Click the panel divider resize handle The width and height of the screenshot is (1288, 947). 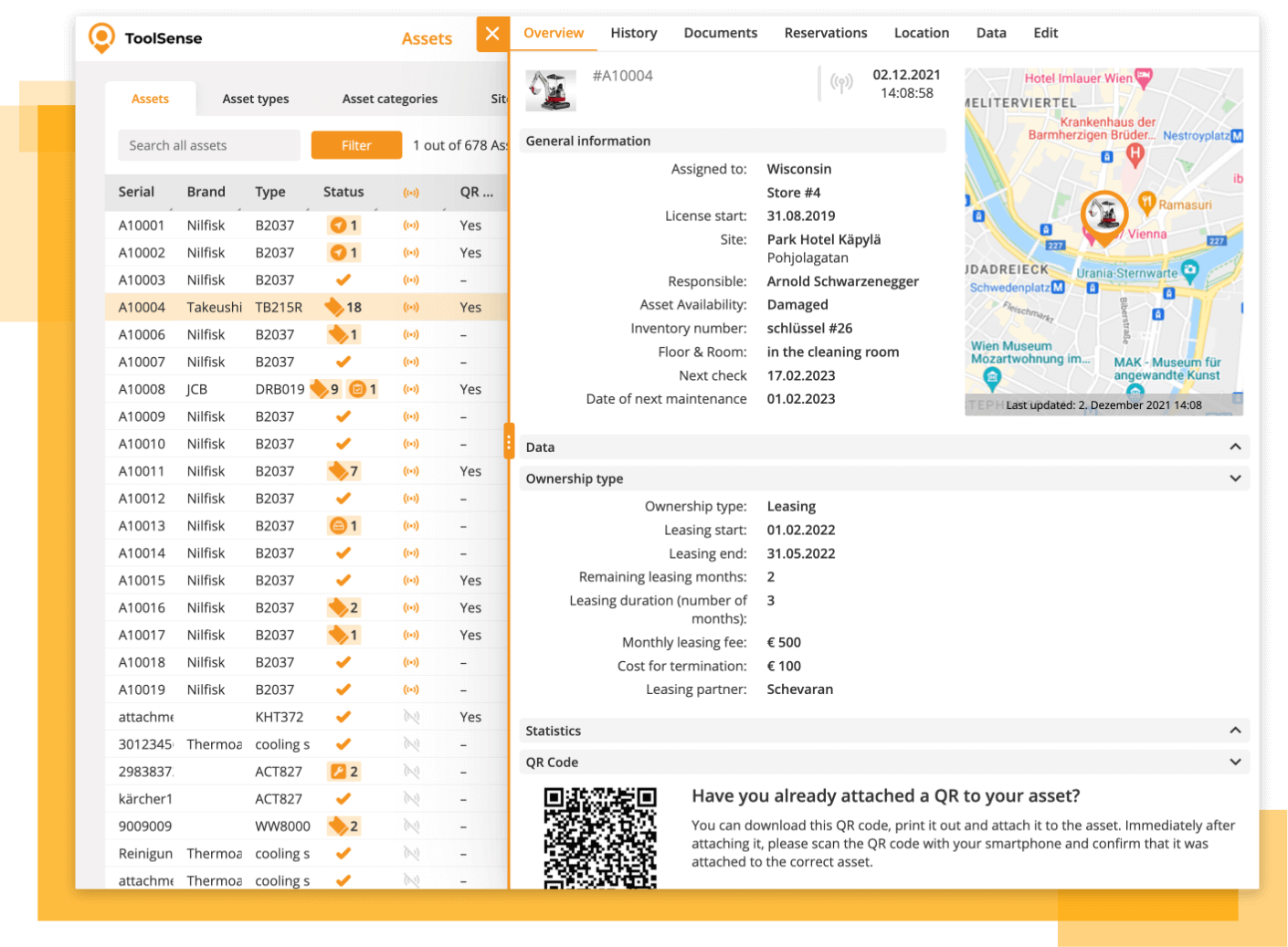point(509,443)
